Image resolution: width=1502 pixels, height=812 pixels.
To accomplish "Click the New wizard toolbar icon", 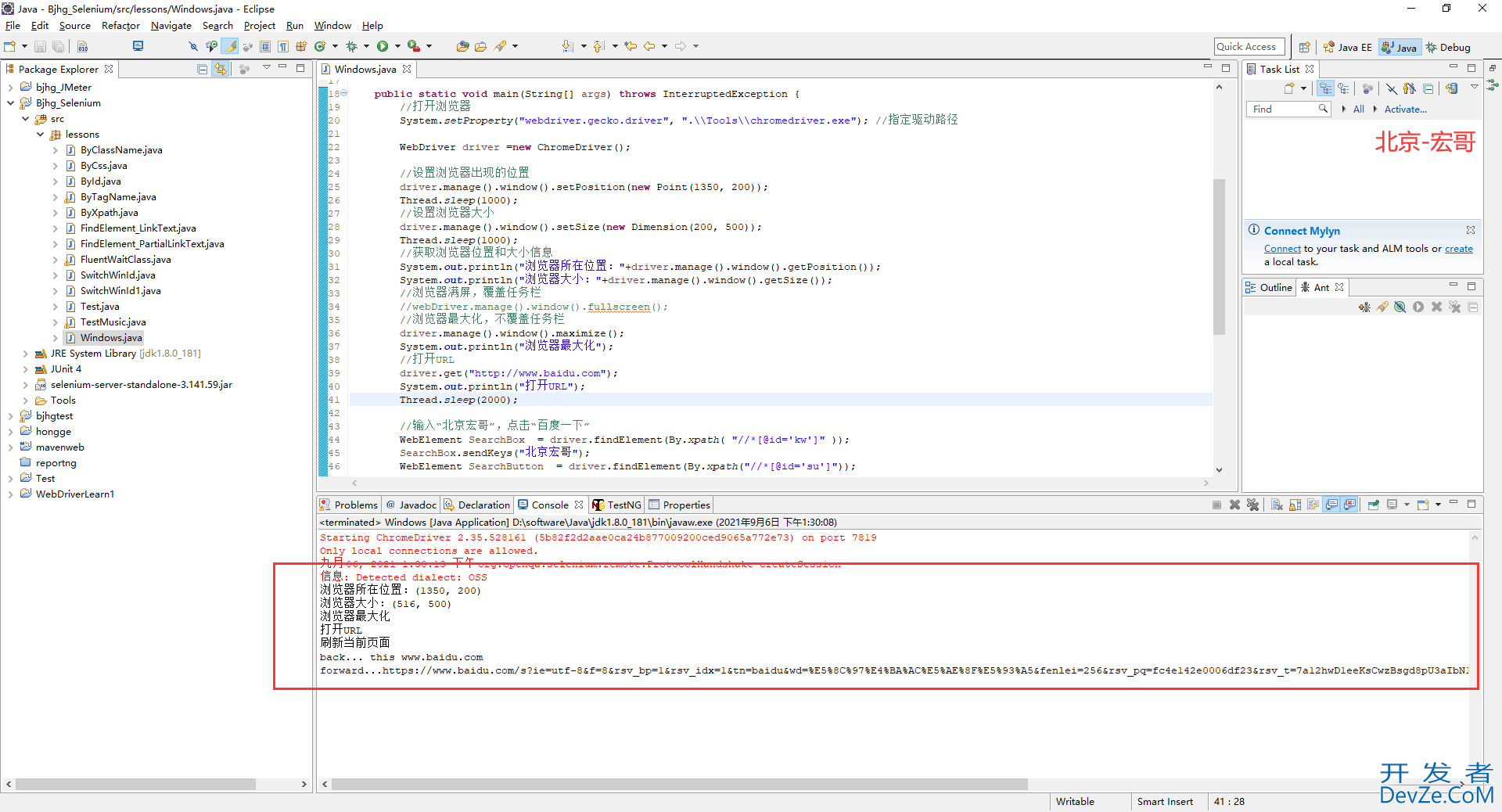I will coord(10,47).
